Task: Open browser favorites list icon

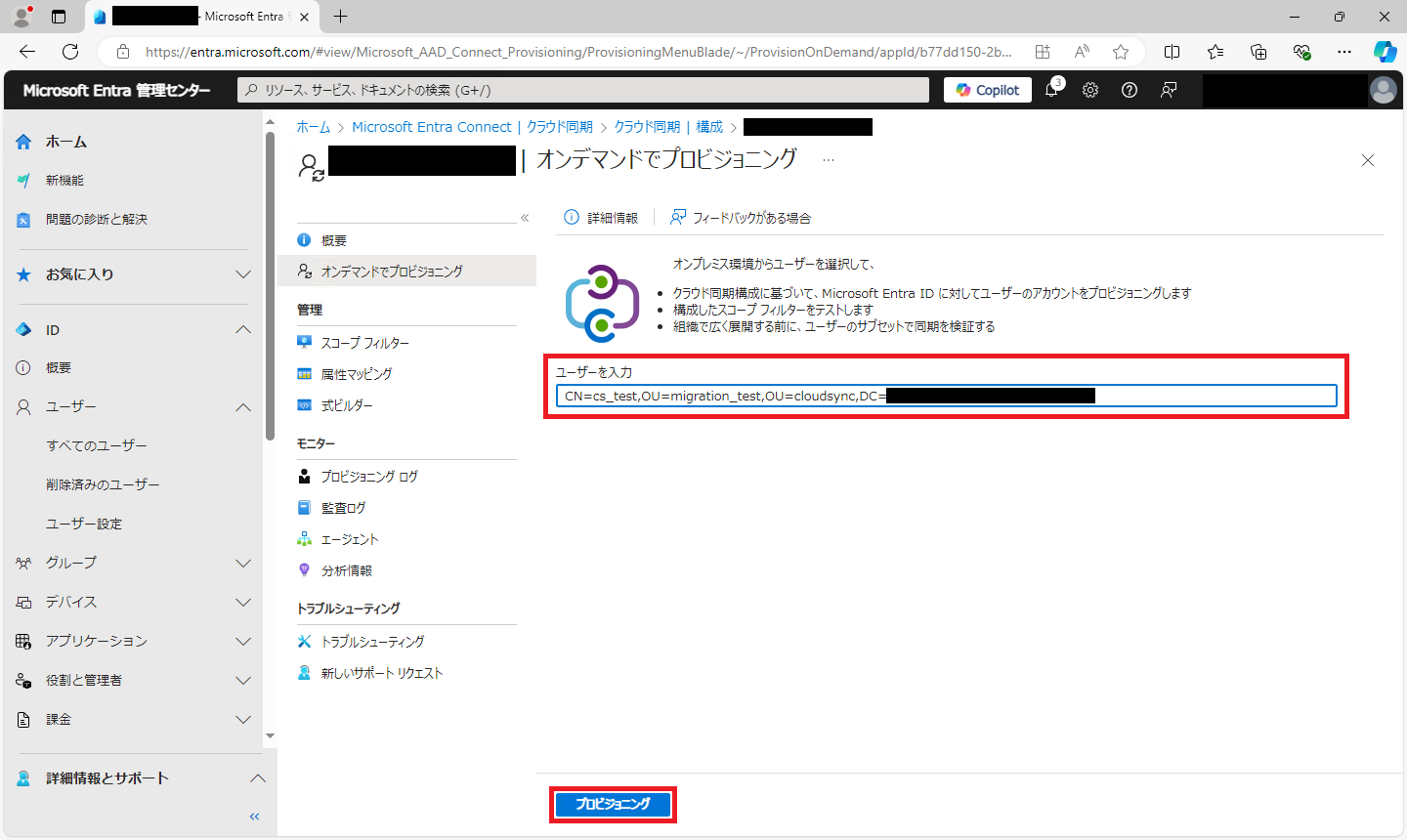Action: [1215, 52]
